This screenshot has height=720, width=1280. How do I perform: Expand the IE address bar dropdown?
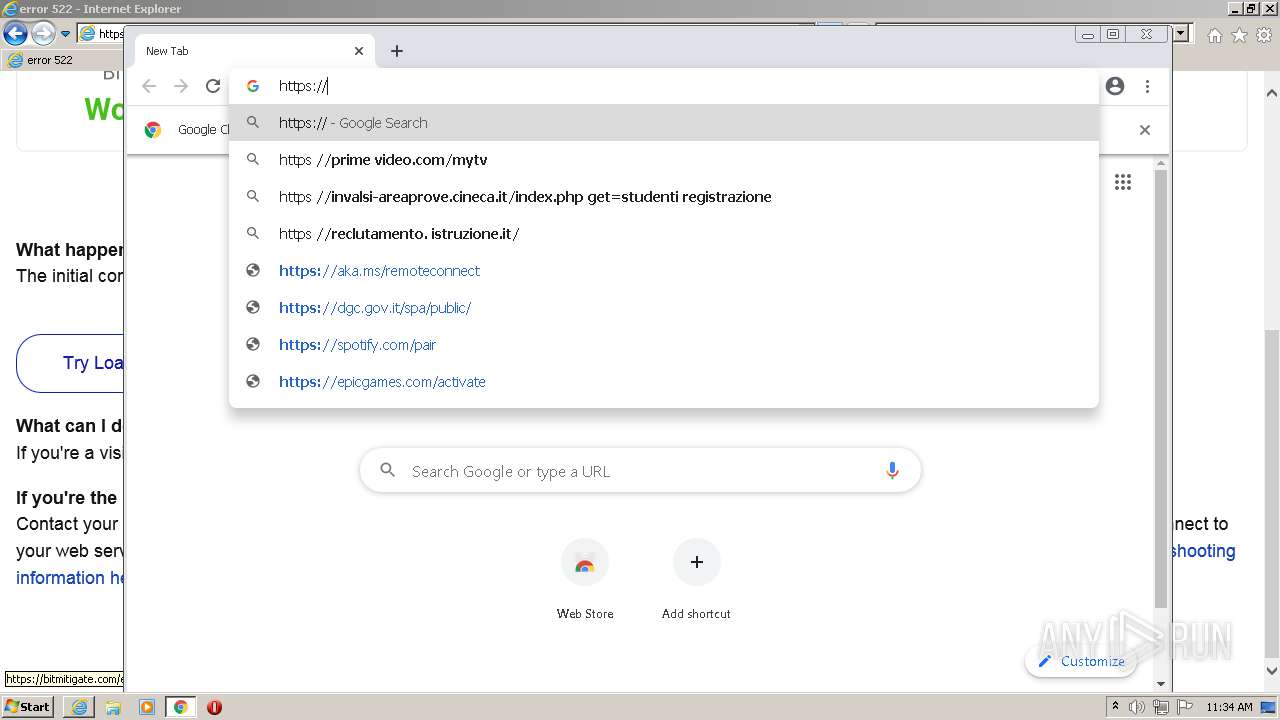click(x=1181, y=34)
